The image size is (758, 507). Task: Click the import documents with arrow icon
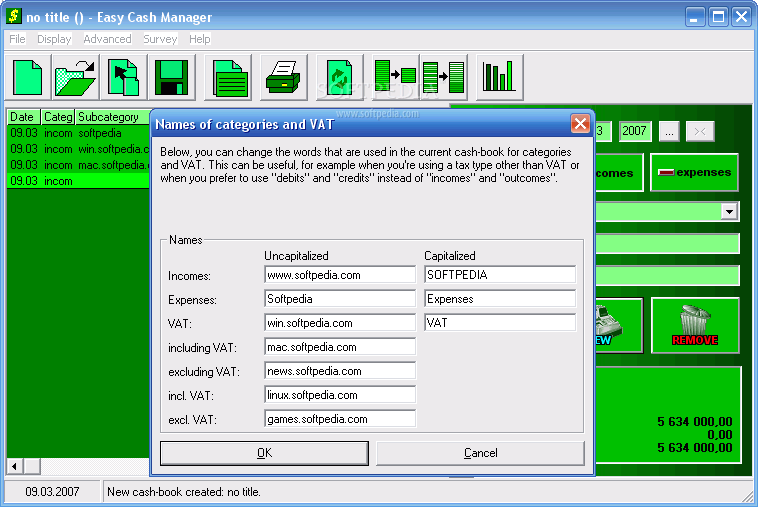coord(124,77)
